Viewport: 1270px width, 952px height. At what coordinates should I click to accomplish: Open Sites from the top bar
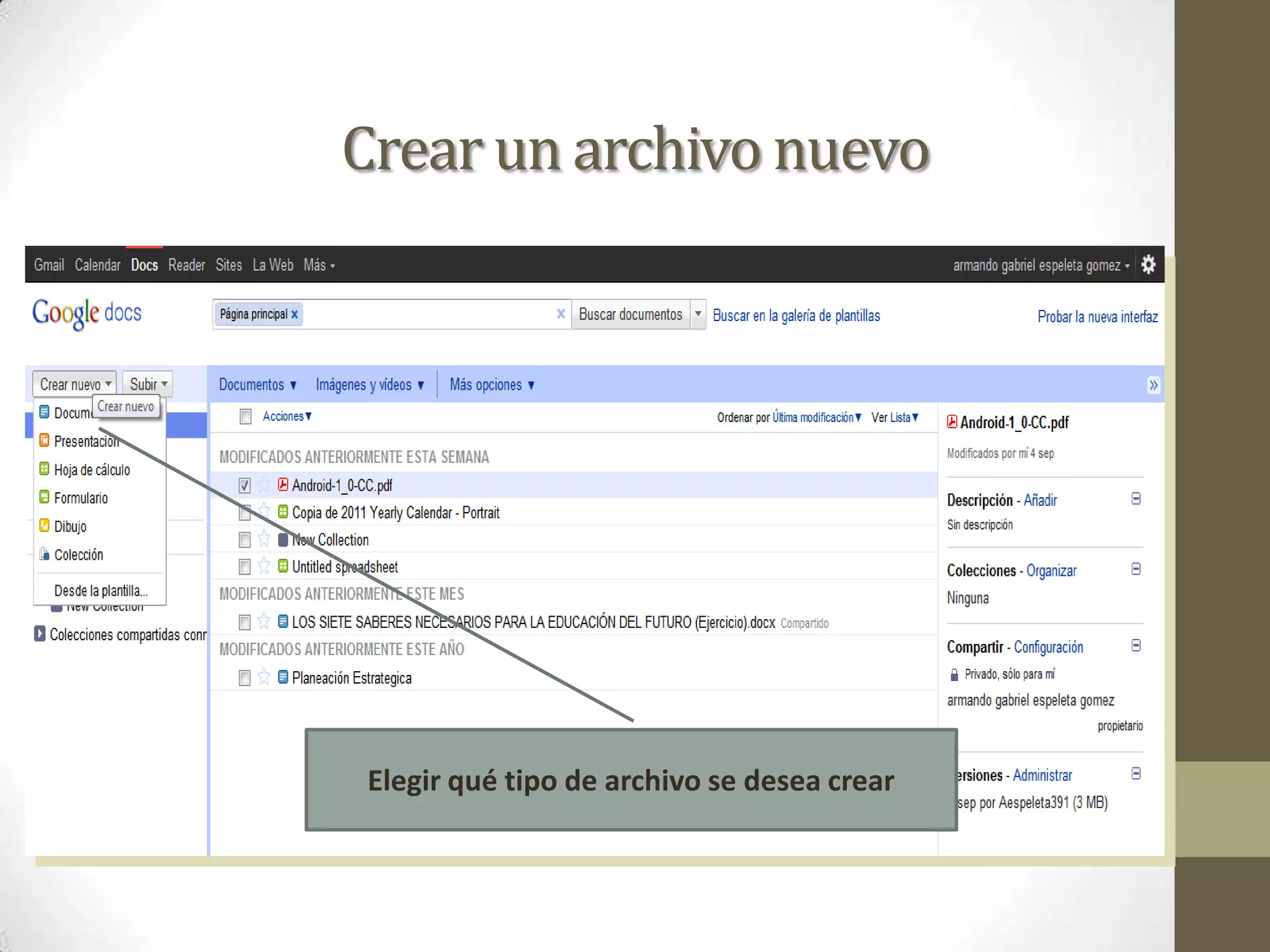tap(229, 265)
